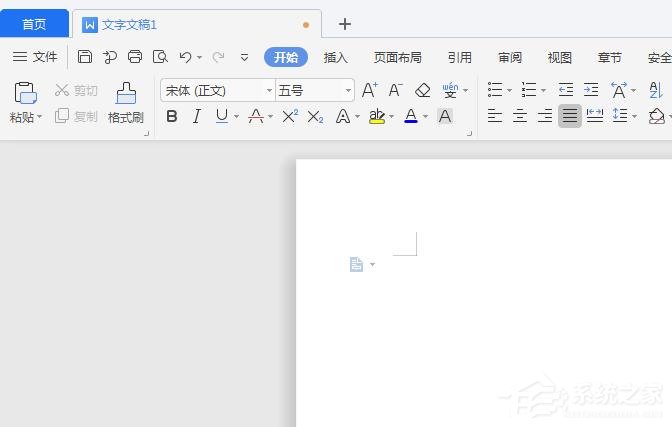
Task: Apply the yellow text highlight color
Action: click(x=376, y=116)
